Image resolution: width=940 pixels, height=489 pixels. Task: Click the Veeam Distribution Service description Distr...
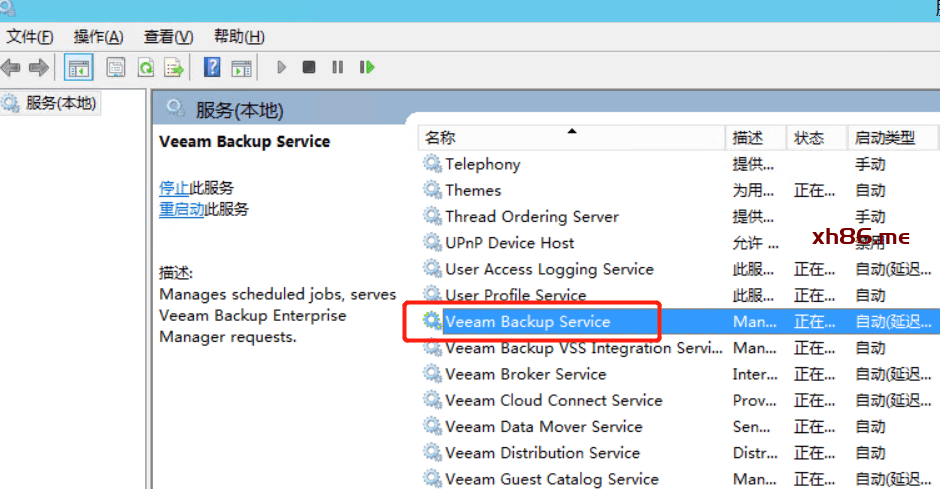[x=755, y=453]
